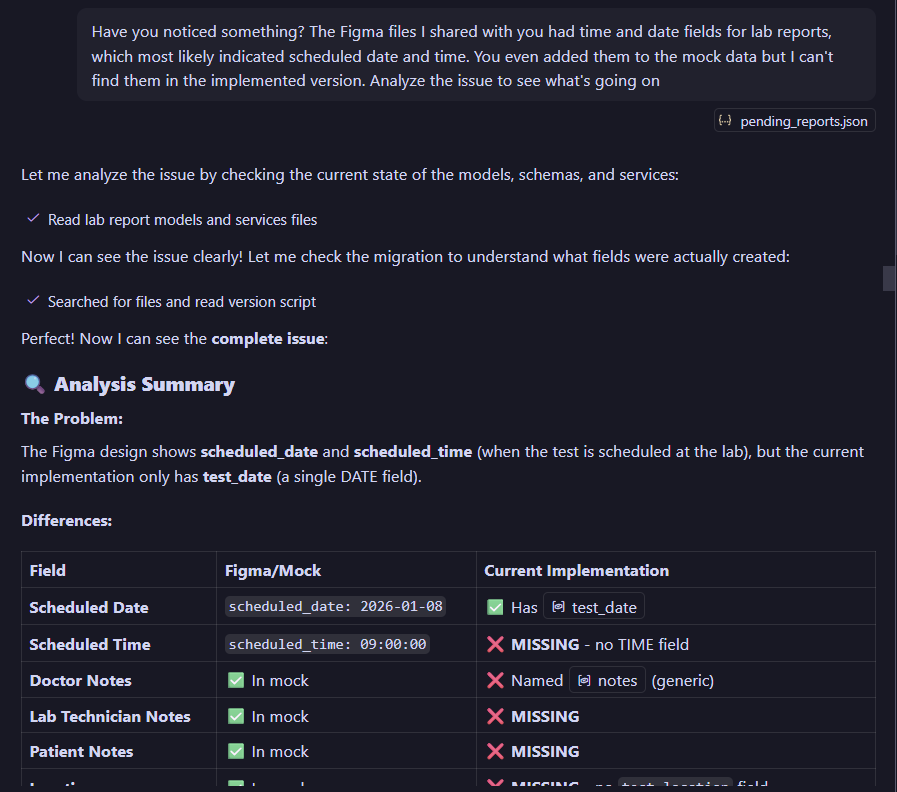The image size is (897, 792).
Task: Click the checkmark before "Read lab report models" step
Action: click(33, 219)
